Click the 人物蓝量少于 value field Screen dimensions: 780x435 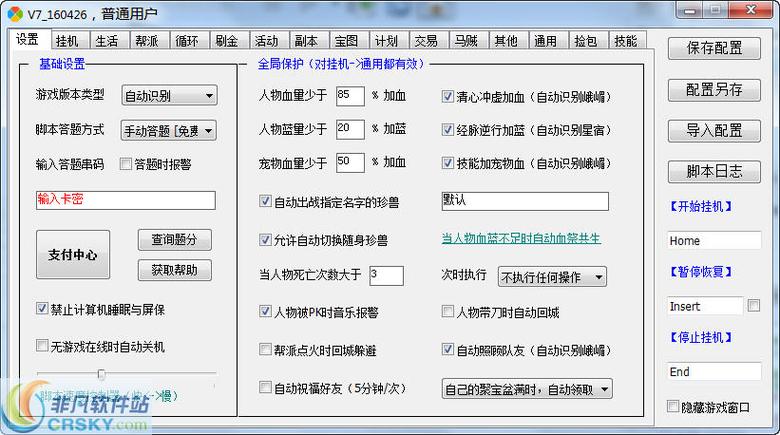pyautogui.click(x=350, y=129)
